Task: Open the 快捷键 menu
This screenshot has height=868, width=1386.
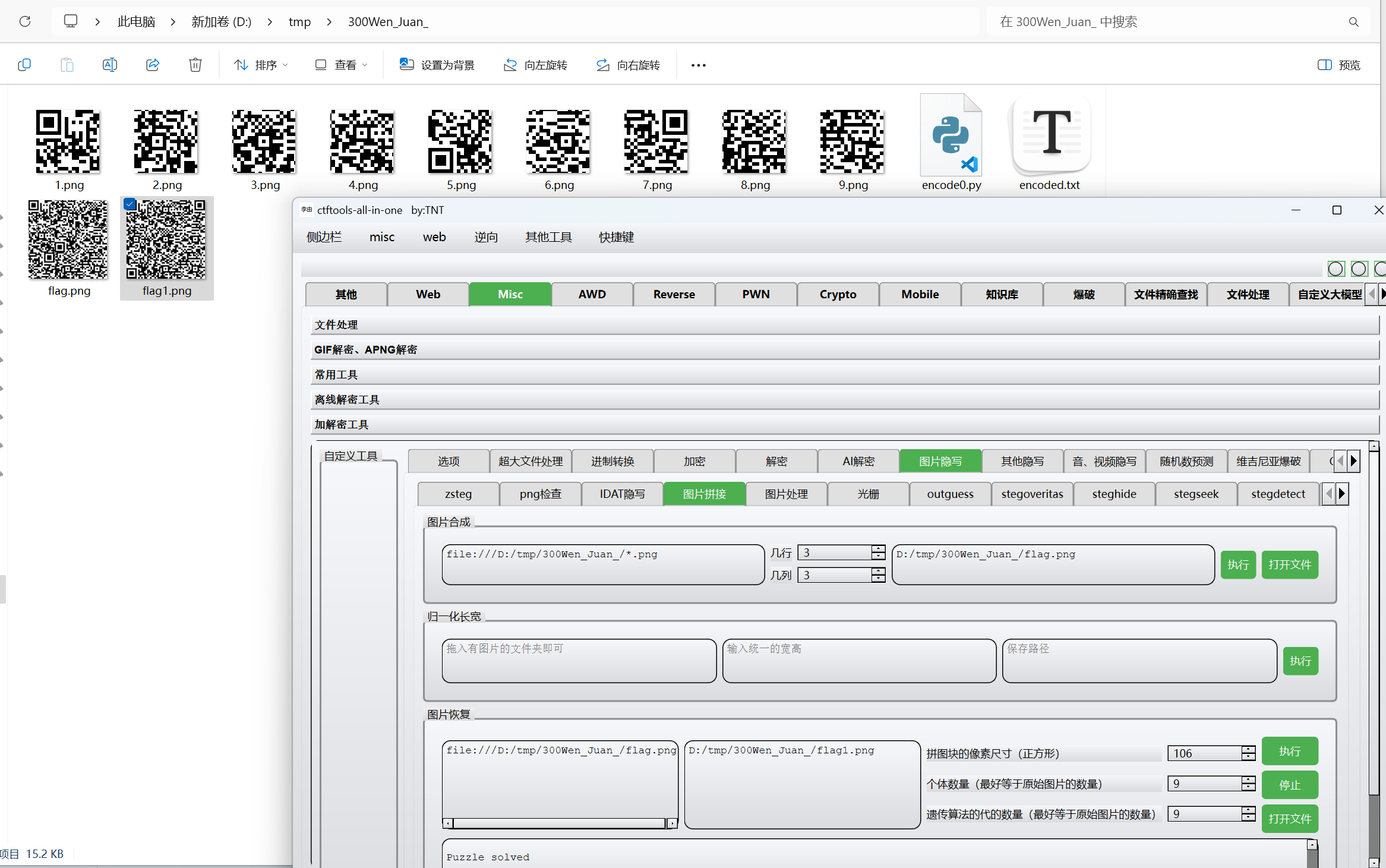Action: coord(617,237)
